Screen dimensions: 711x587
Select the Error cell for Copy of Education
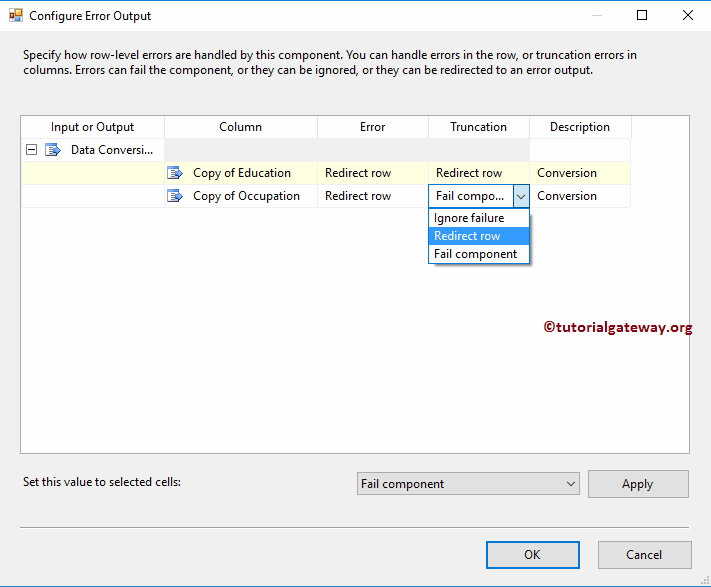[372, 173]
